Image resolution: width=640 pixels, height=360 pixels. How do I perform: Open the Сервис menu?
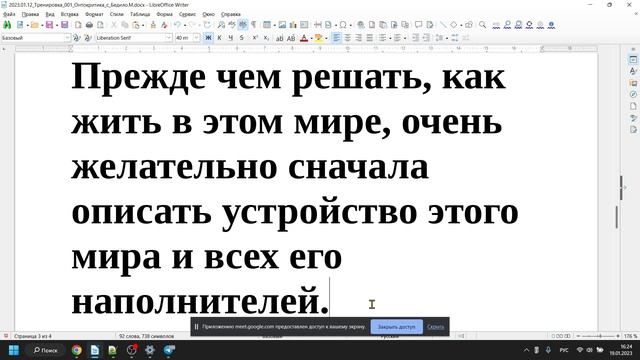187,14
